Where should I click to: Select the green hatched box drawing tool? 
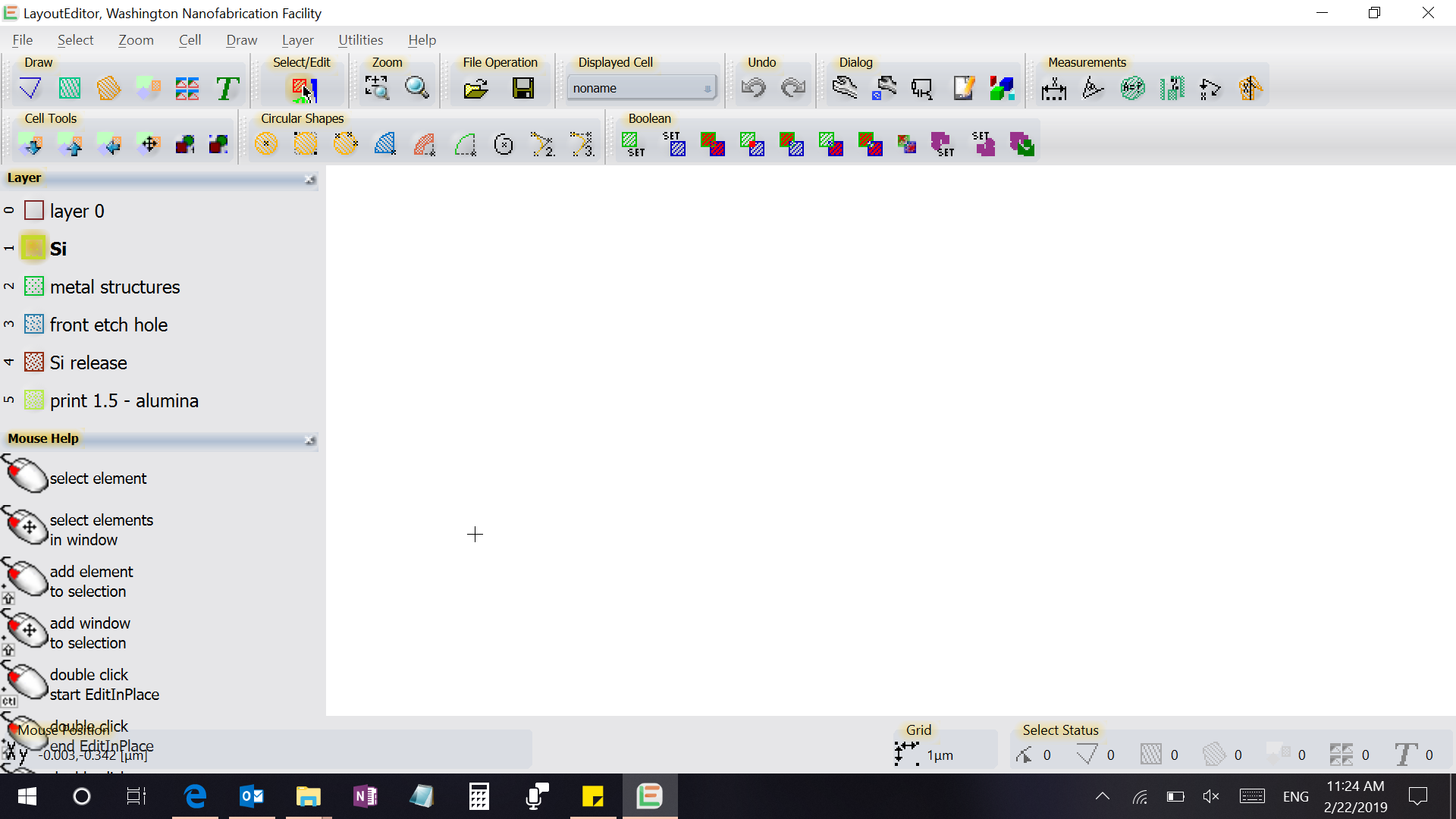69,88
